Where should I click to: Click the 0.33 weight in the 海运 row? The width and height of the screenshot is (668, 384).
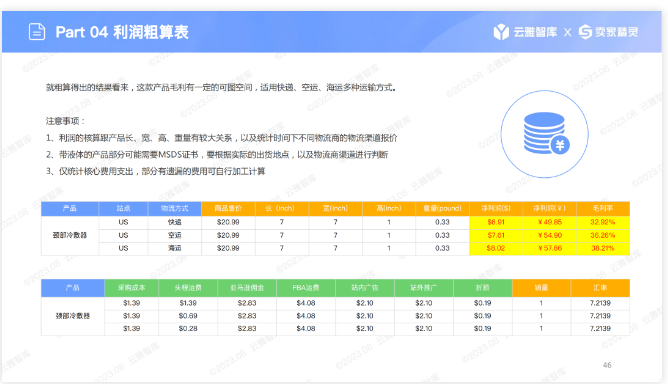click(x=442, y=248)
